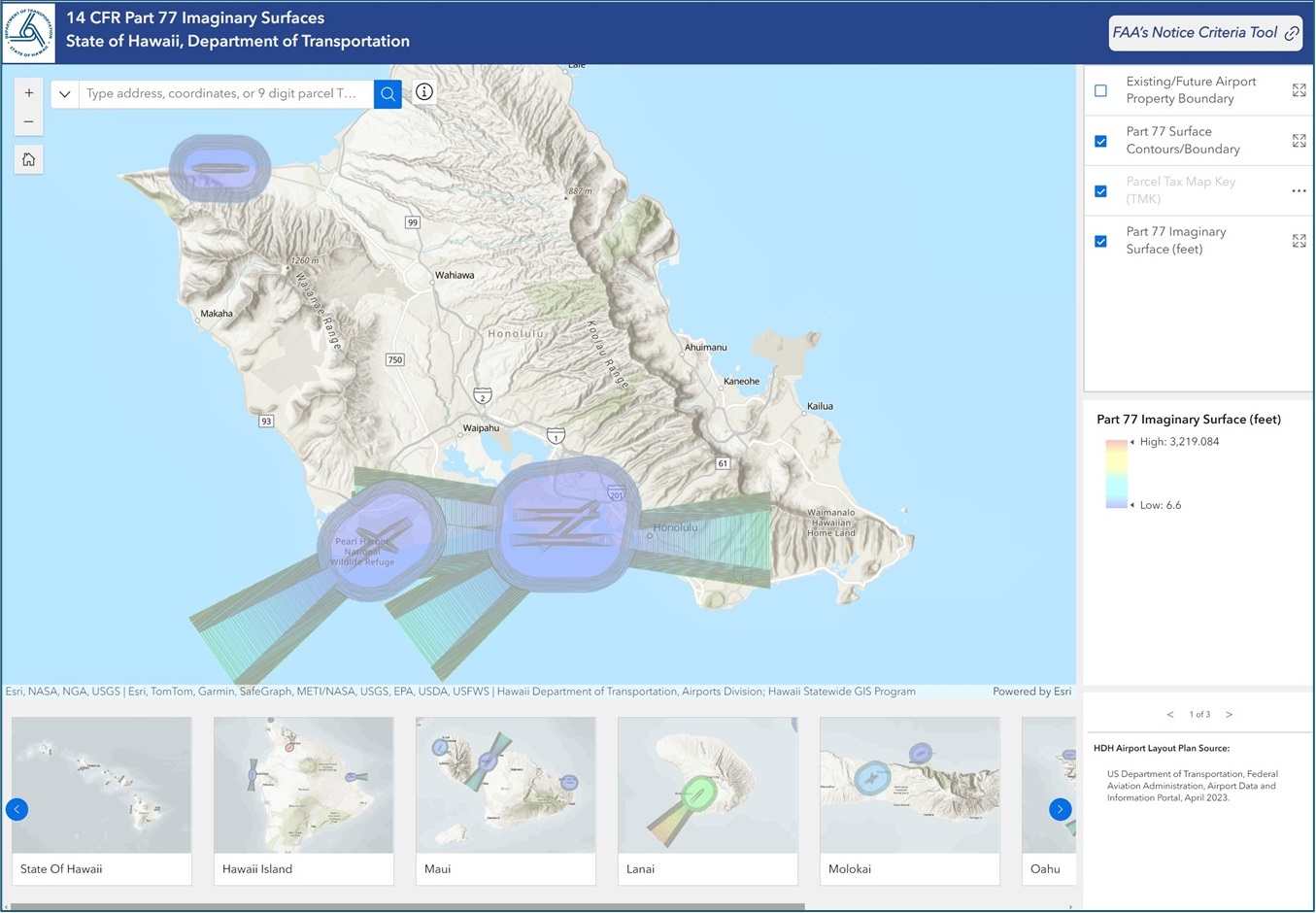1316x913 pixels.
Task: Disable the Part 77 Surface Contours/Boundary layer
Action: coord(1100,140)
